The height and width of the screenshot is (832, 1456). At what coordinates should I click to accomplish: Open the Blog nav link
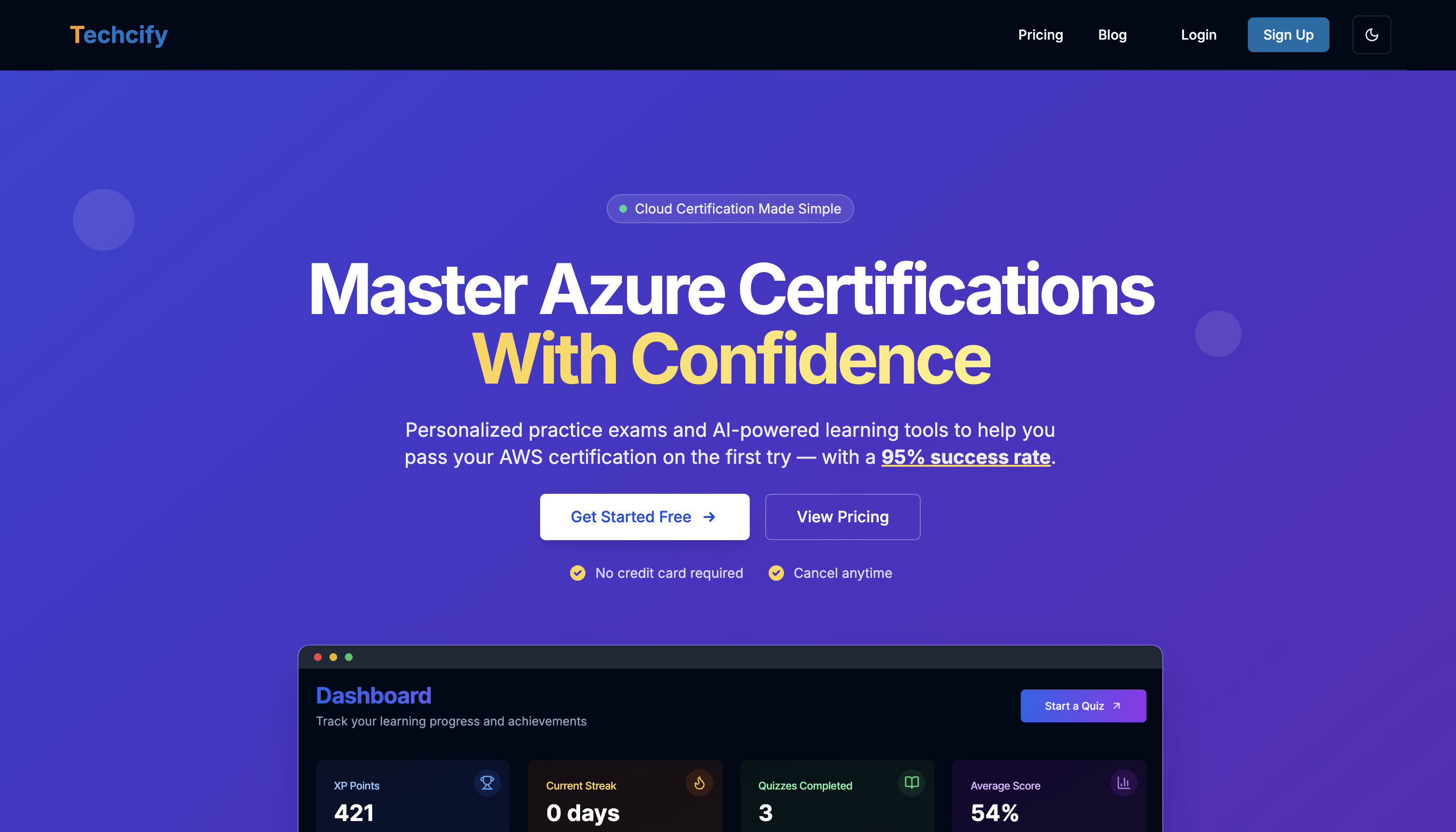tap(1112, 35)
